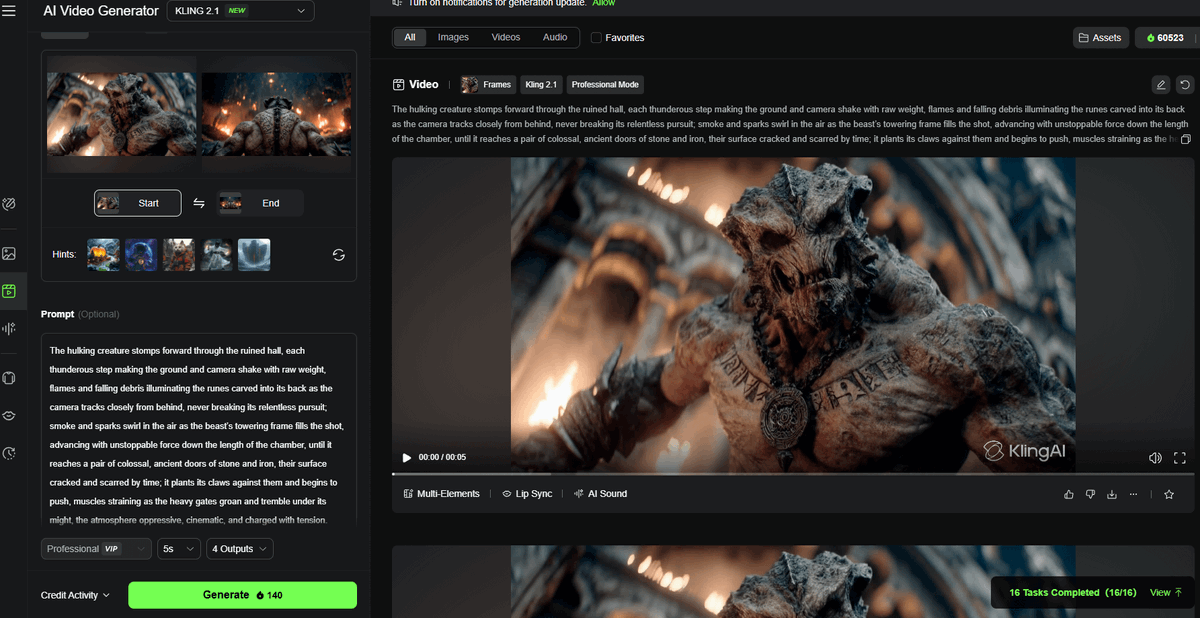Choose the first pumpkin hint thumbnail

point(103,255)
